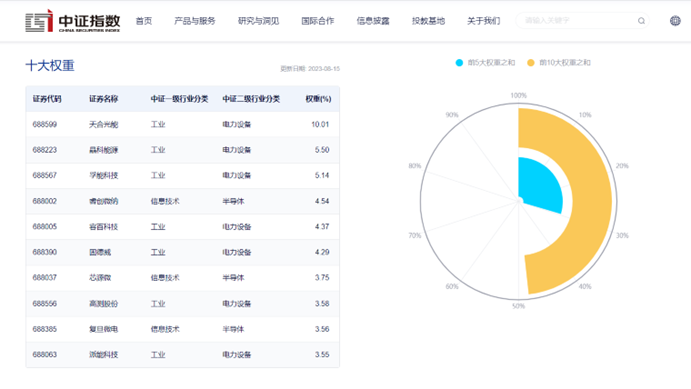Select security code 688390

point(45,252)
